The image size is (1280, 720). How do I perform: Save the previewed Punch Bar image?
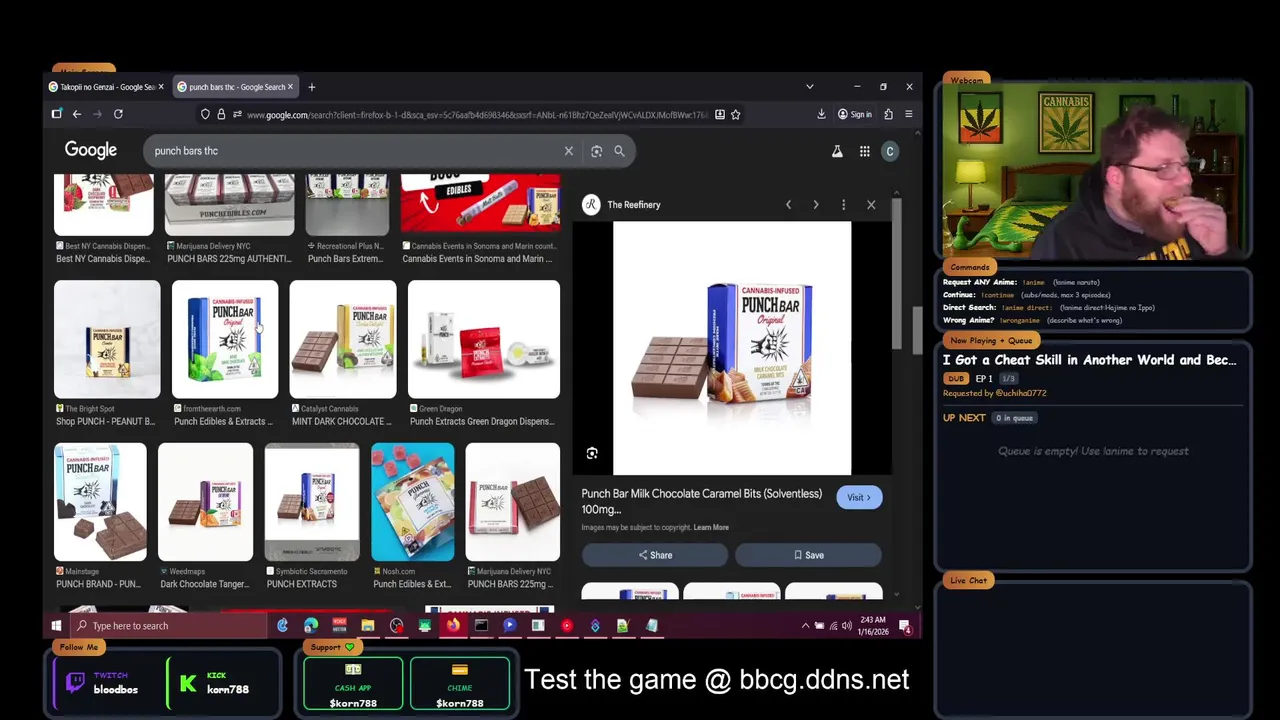coord(808,555)
